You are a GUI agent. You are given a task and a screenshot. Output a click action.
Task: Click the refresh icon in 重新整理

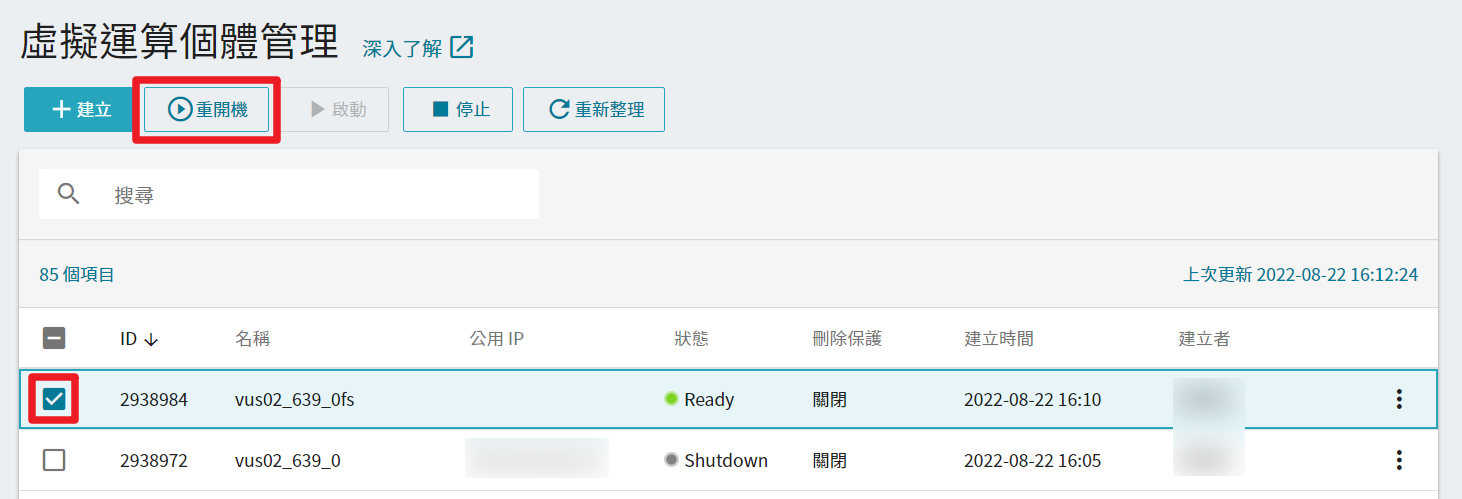pos(559,110)
